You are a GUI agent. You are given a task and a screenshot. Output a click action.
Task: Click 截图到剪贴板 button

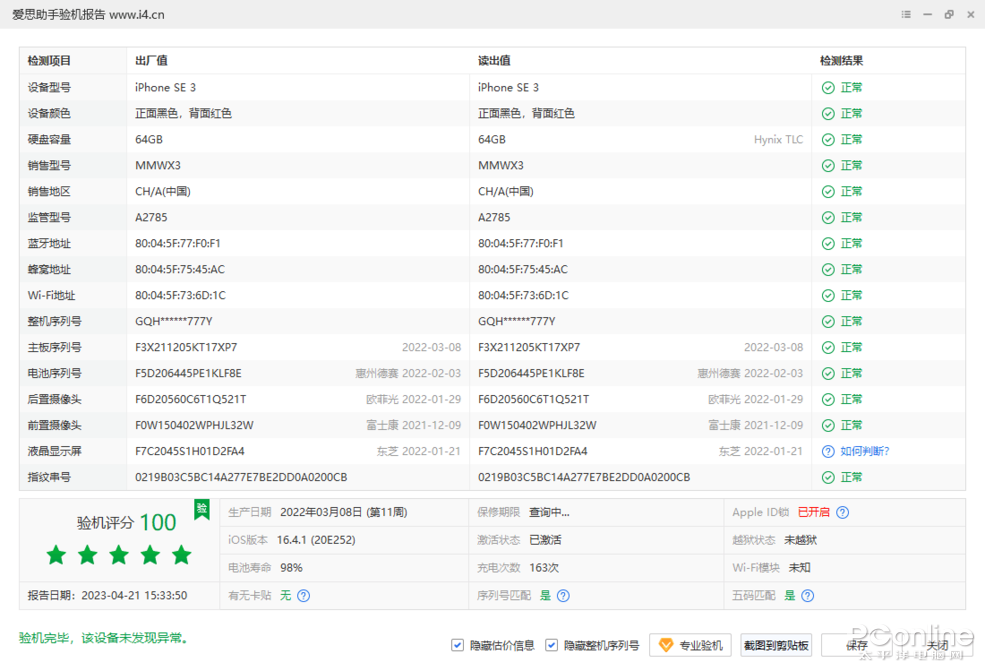tap(776, 645)
